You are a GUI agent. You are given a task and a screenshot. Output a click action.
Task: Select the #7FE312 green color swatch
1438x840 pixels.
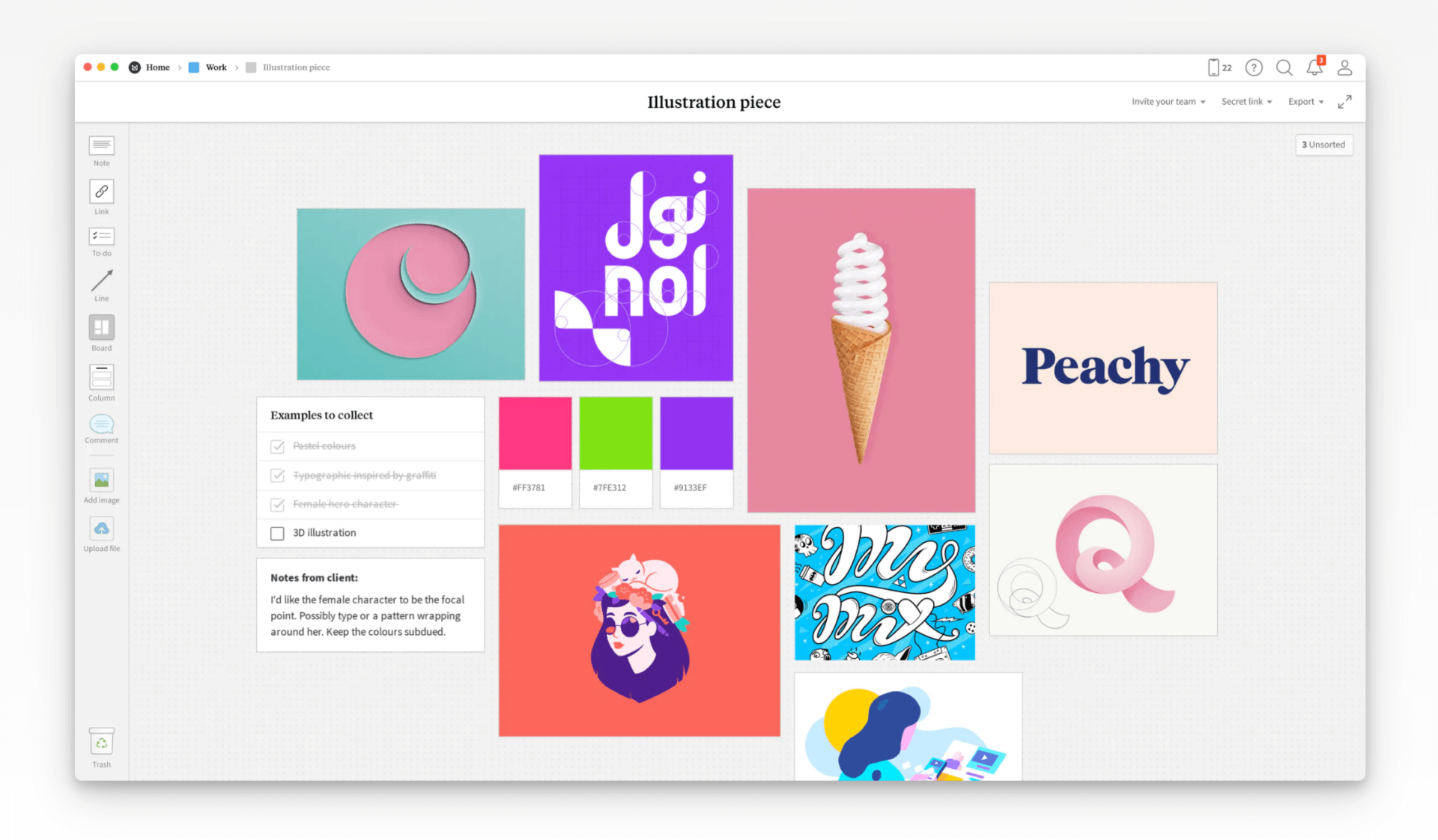[x=615, y=433]
